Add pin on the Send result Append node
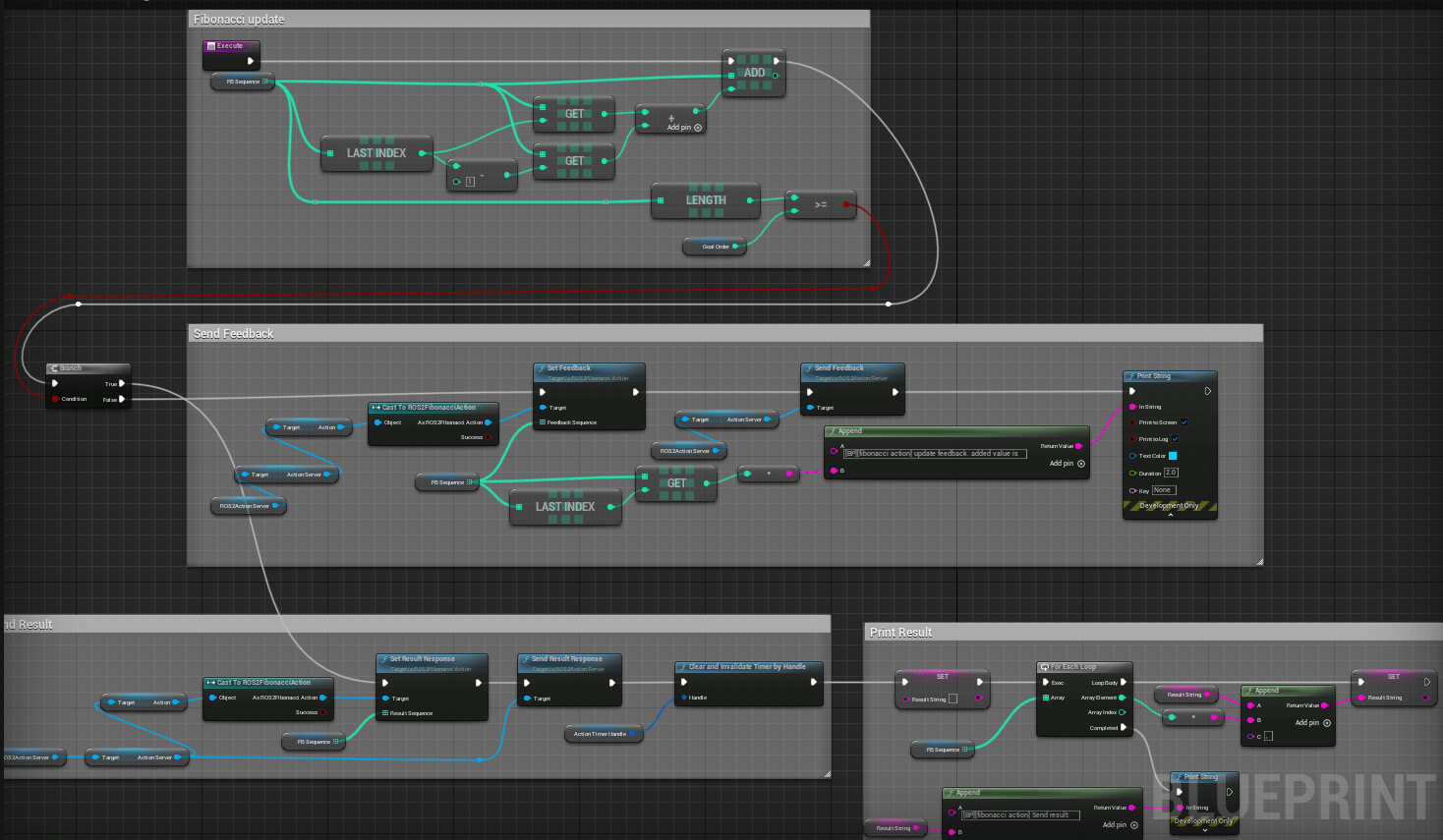1443x840 pixels. (x=1121, y=825)
